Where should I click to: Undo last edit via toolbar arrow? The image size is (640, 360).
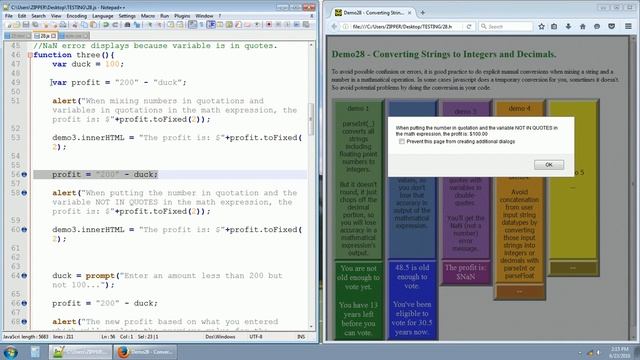click(106, 25)
